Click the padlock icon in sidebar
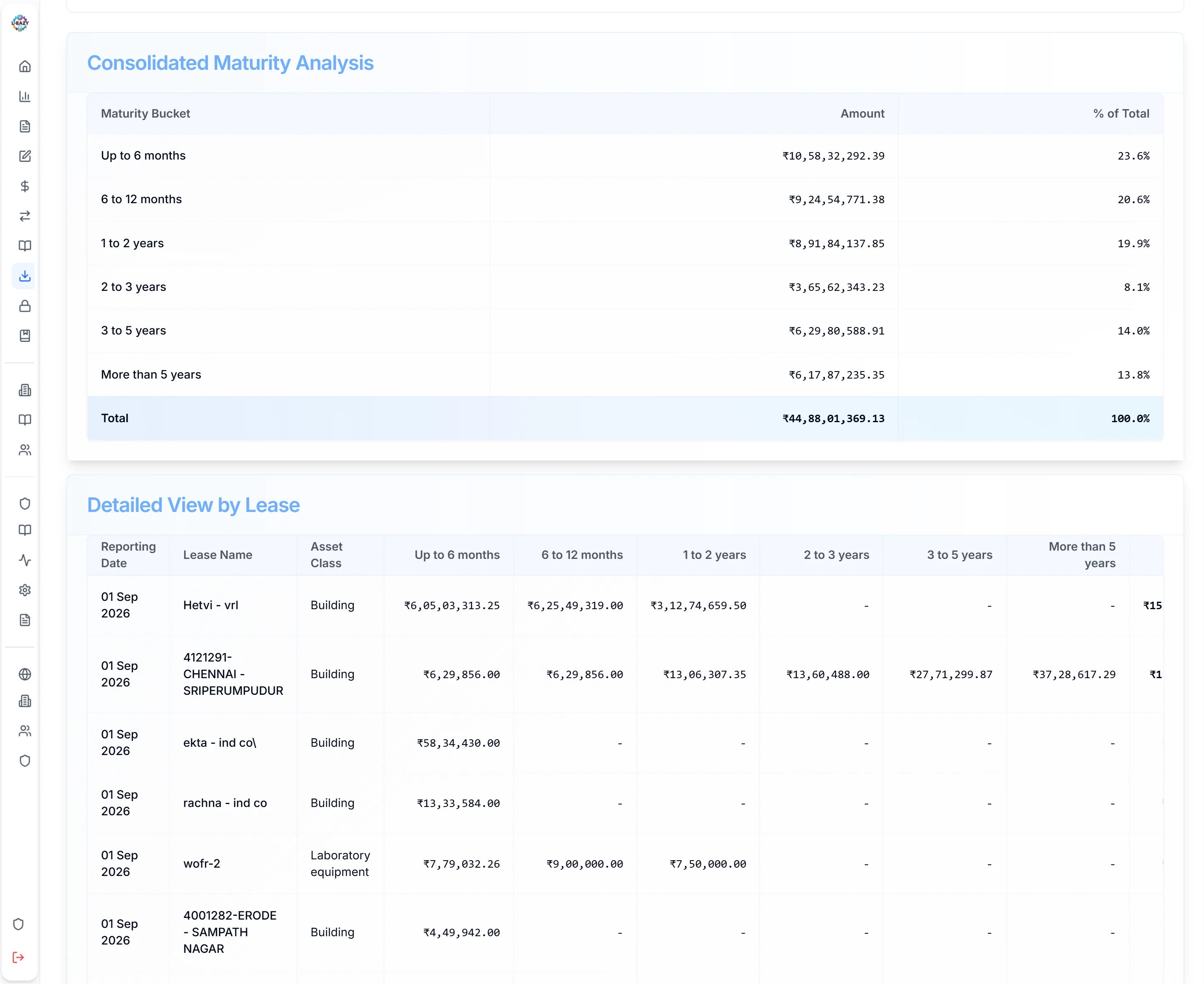 25,306
